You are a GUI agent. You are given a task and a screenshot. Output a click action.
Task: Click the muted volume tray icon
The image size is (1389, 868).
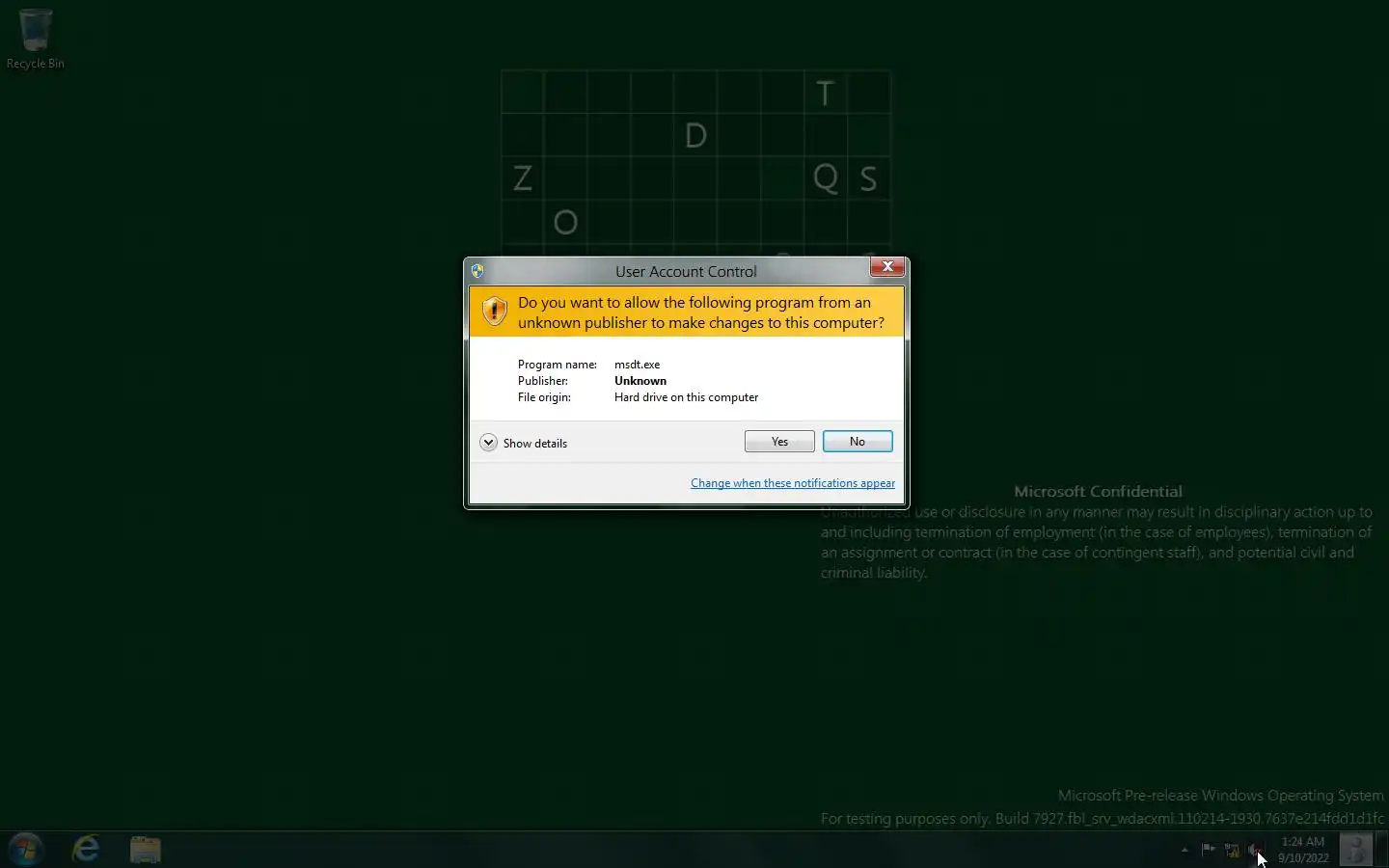(1255, 850)
